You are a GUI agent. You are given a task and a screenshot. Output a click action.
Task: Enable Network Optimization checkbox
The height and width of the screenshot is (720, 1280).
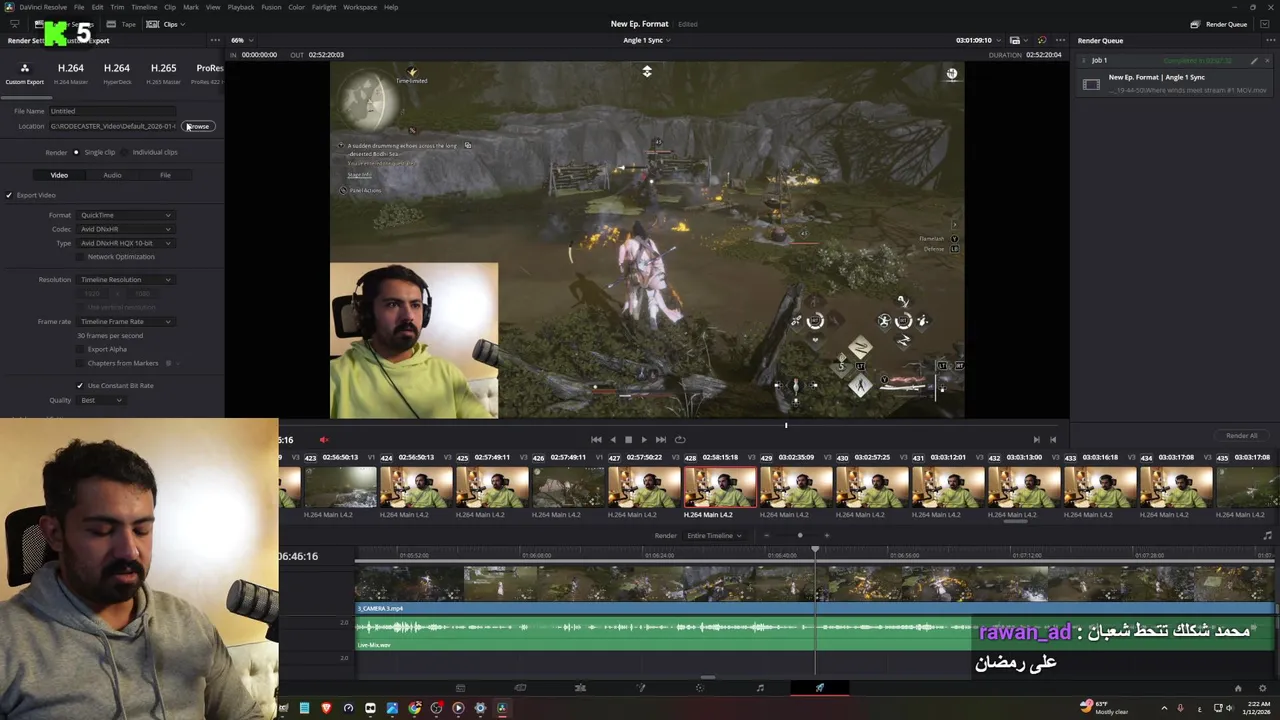pos(81,257)
